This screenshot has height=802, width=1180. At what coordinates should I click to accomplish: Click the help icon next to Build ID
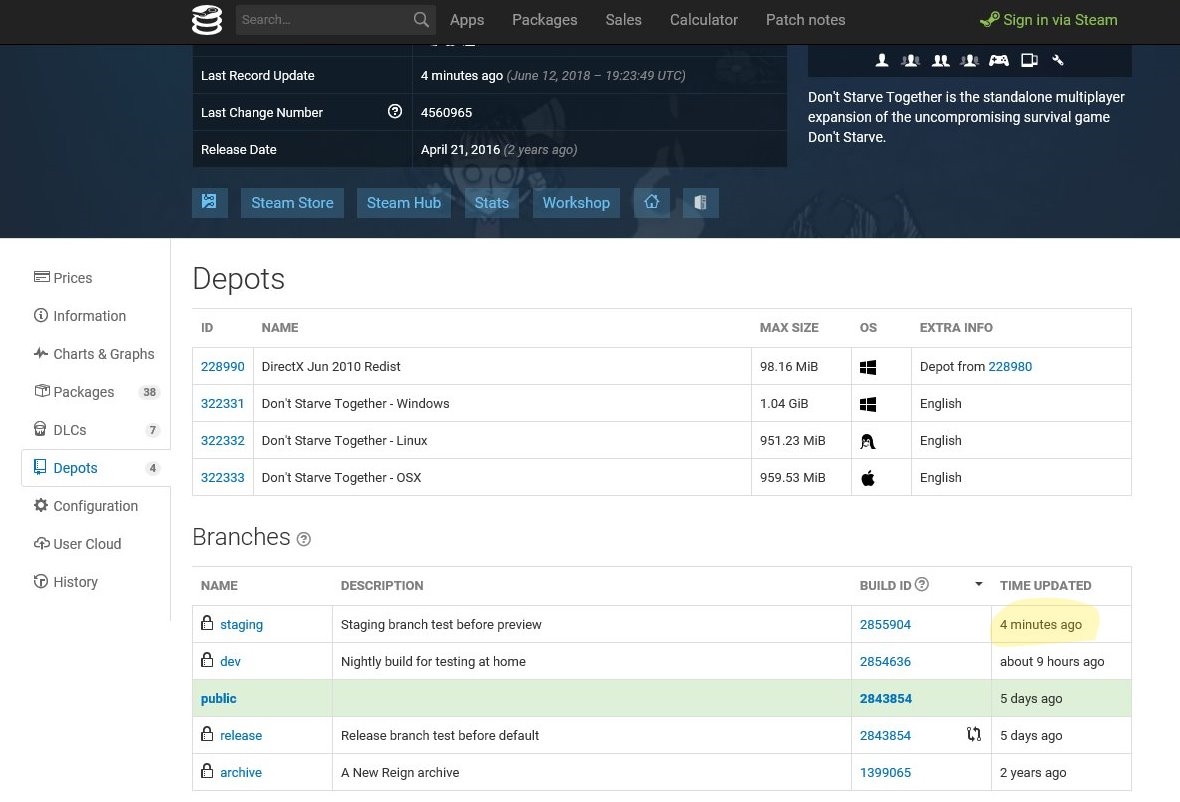click(x=922, y=585)
